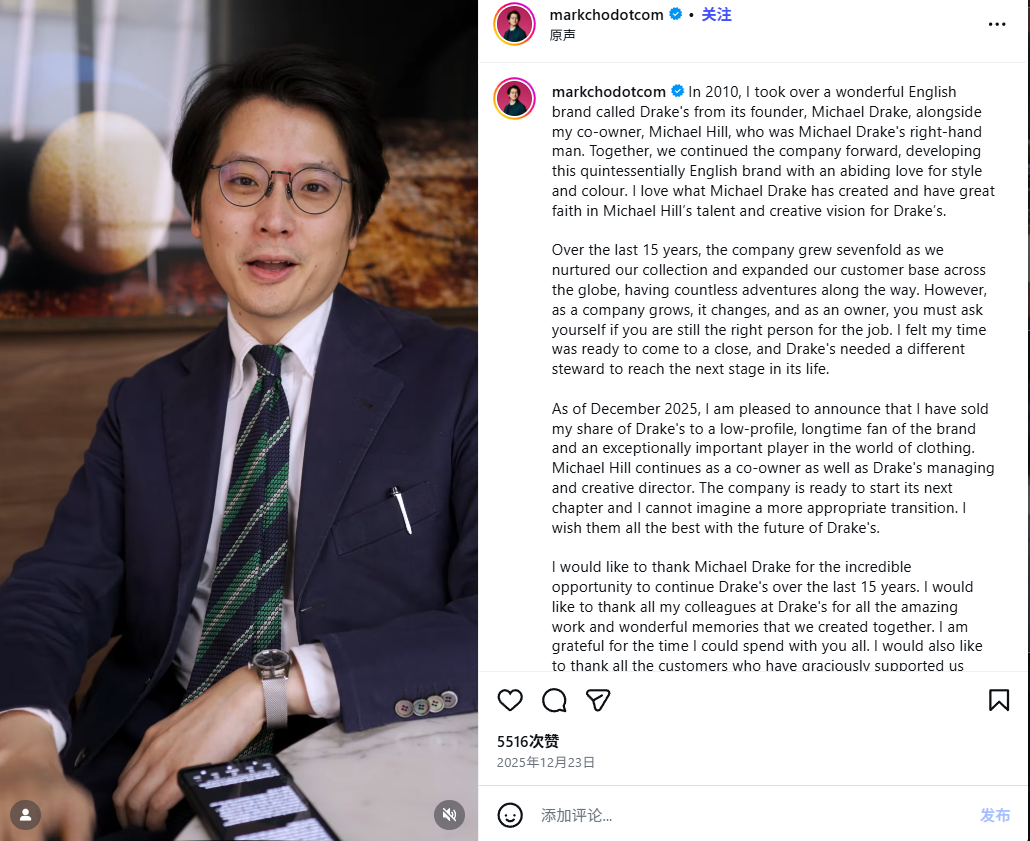
Task: Post comment with 发布 button
Action: pyautogui.click(x=995, y=815)
